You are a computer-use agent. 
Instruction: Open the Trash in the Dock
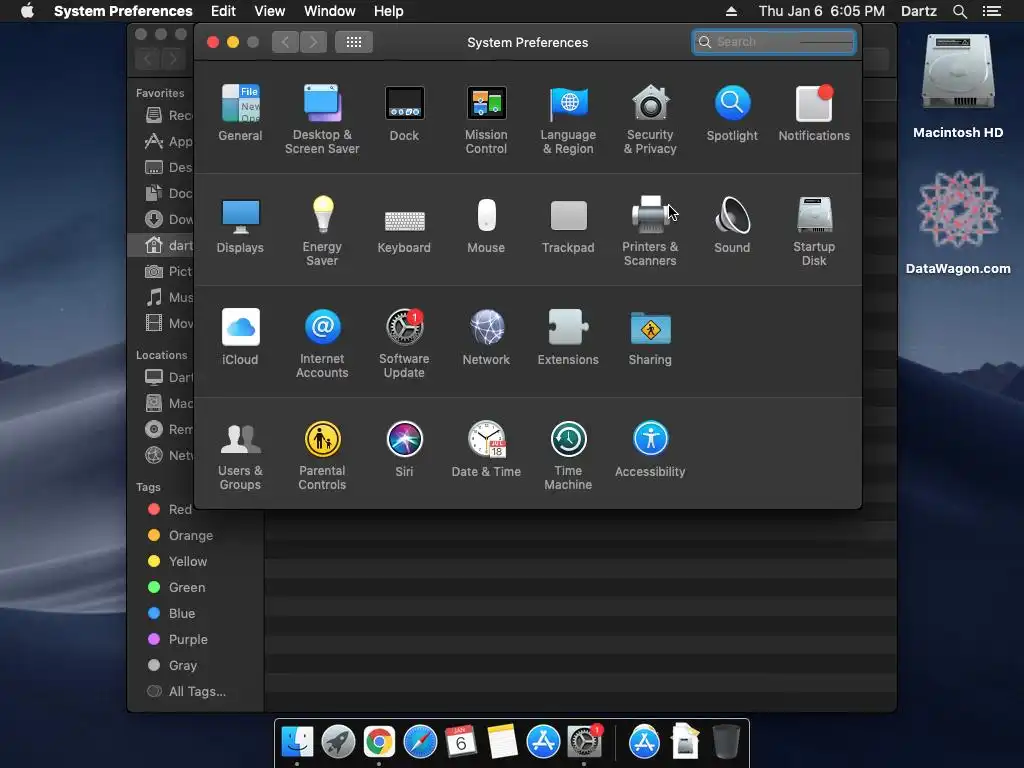pyautogui.click(x=726, y=742)
